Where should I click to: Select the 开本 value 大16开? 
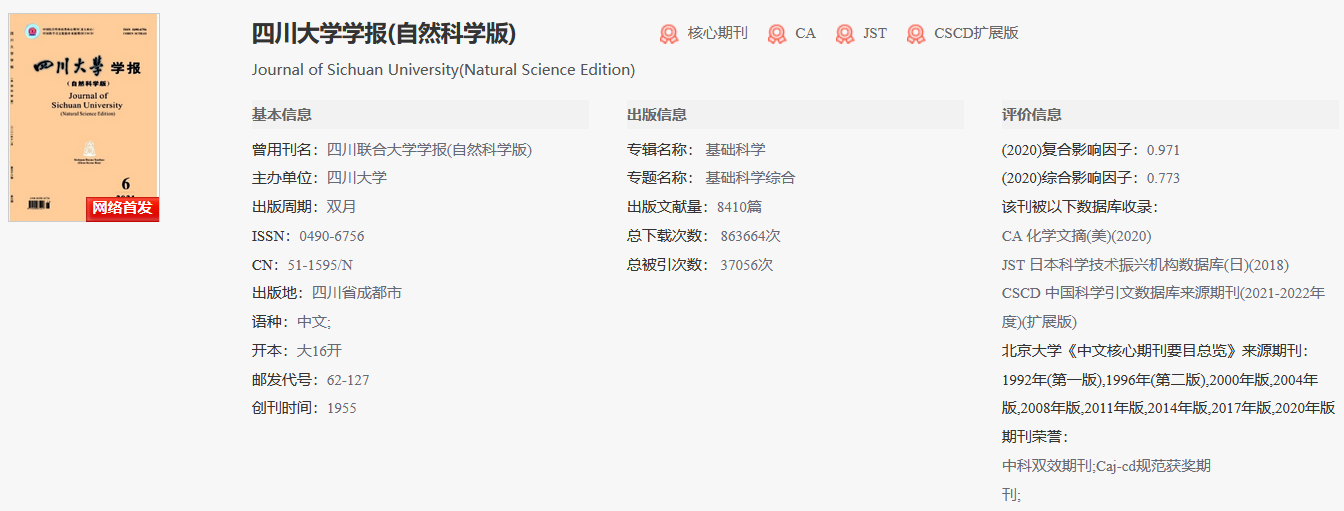tap(319, 351)
